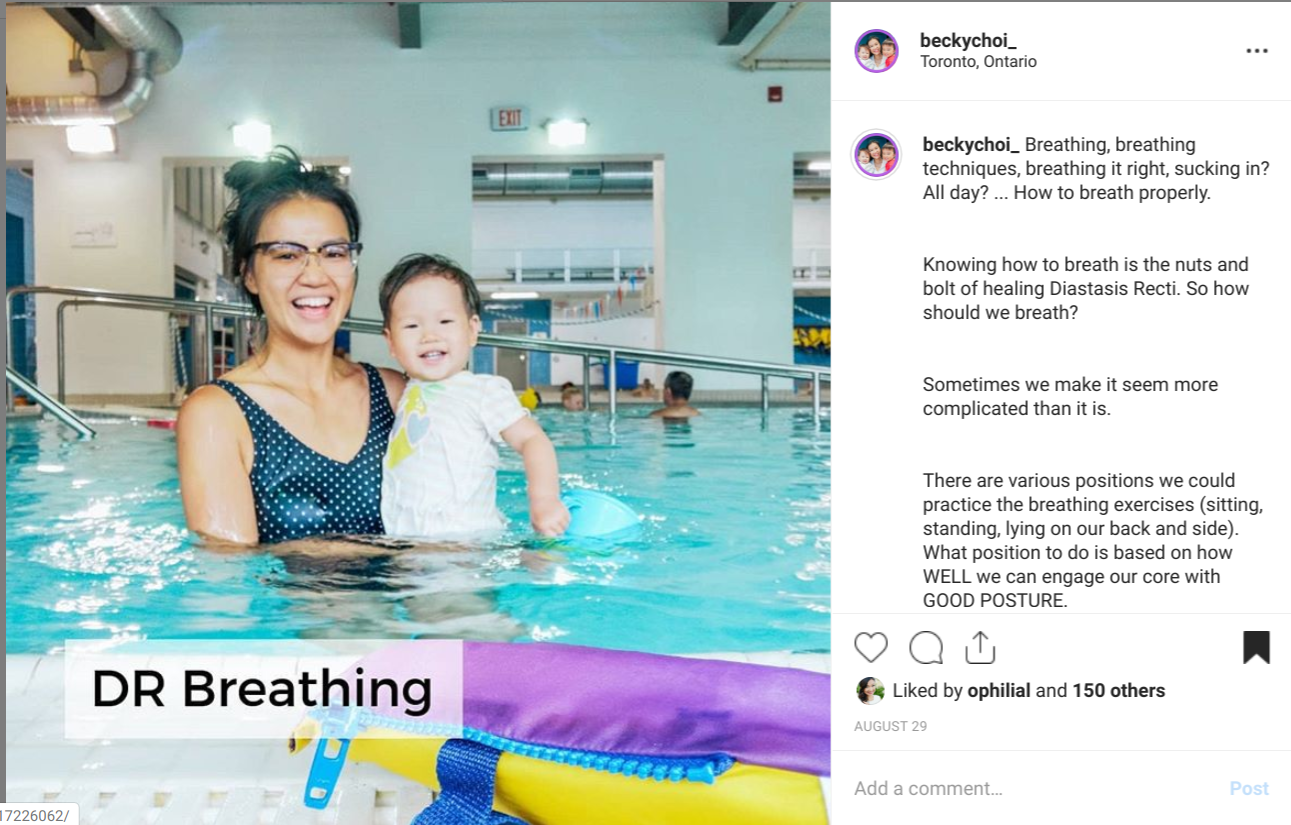Click the Post comment button

pos(1249,788)
